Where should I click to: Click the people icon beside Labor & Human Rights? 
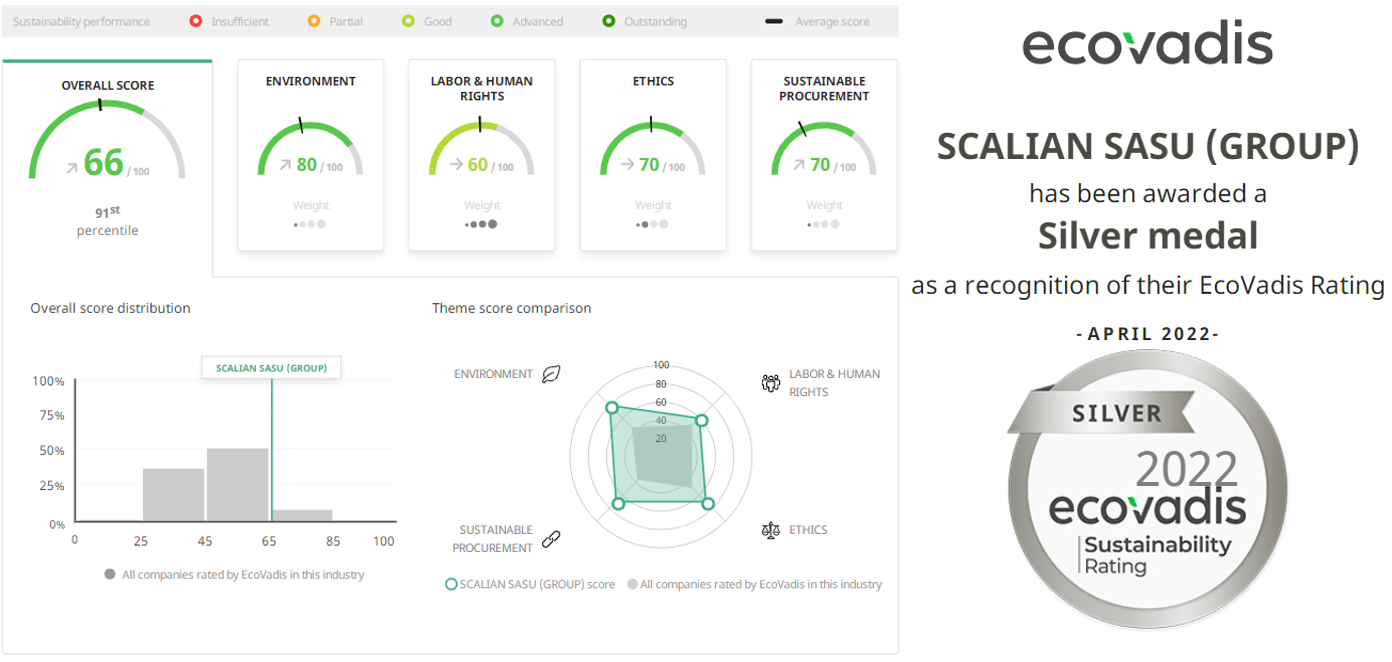[770, 382]
